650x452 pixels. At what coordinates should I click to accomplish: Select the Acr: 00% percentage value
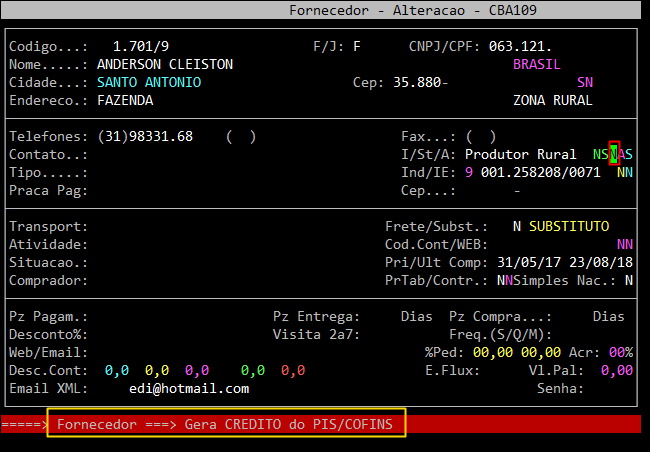[621, 352]
